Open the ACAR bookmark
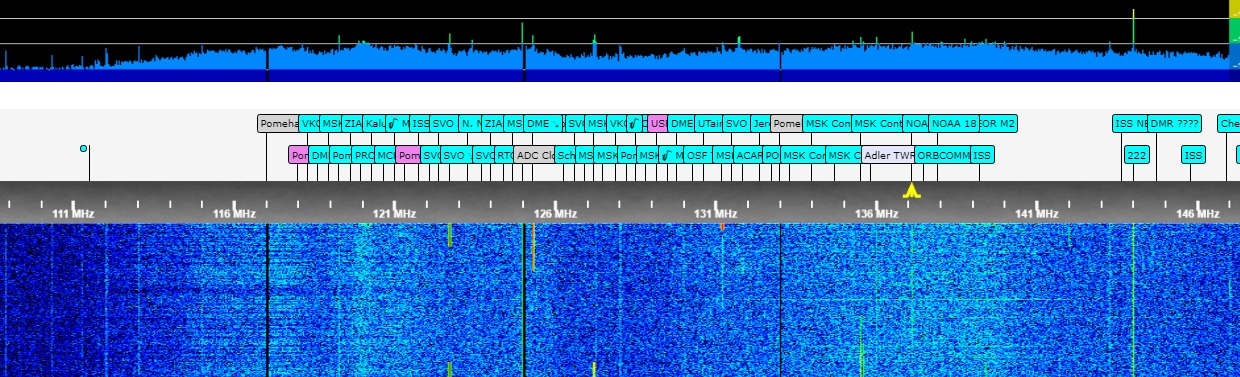Viewport: 1240px width, 377px height. coord(748,155)
